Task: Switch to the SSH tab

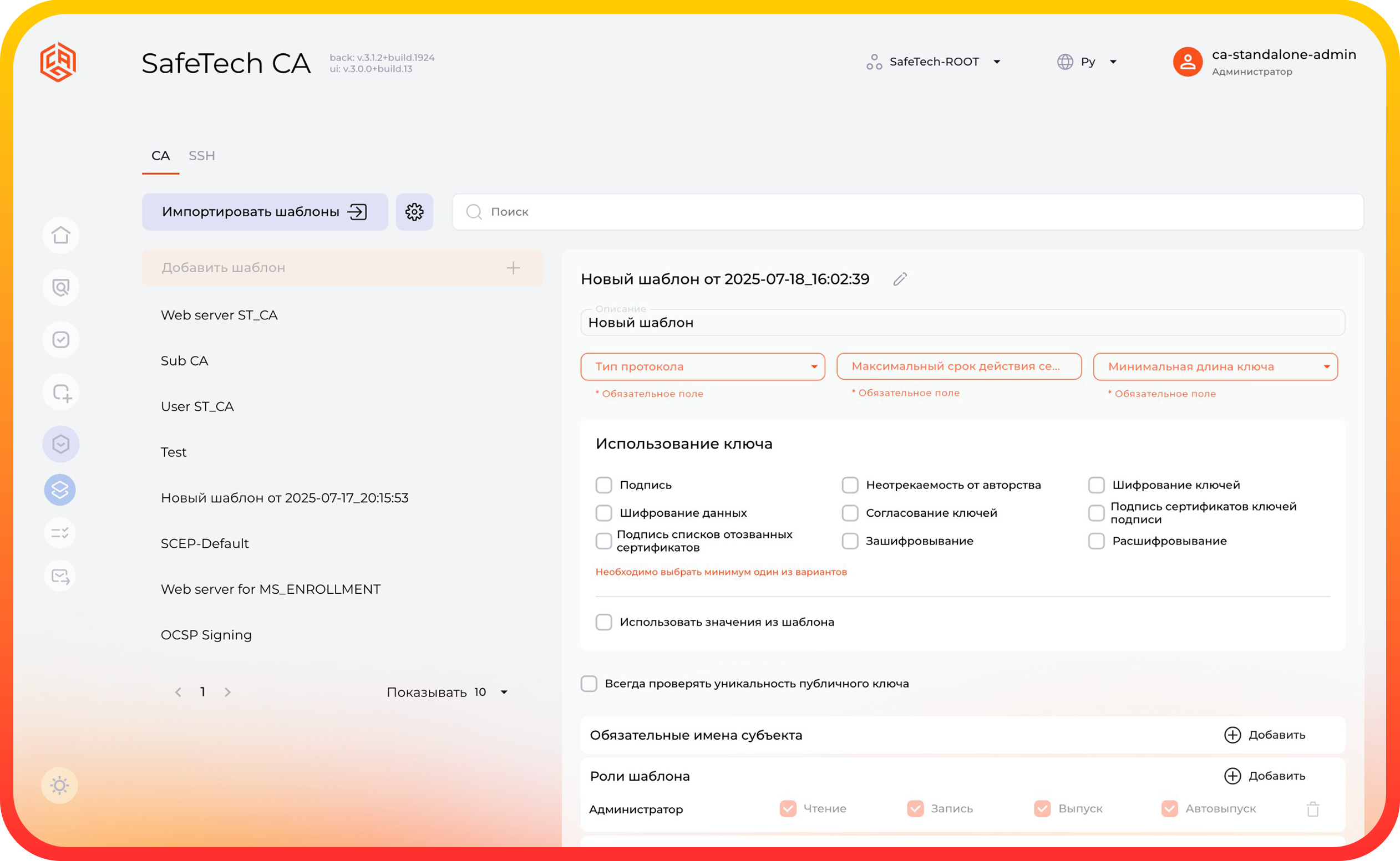Action: pyautogui.click(x=202, y=156)
